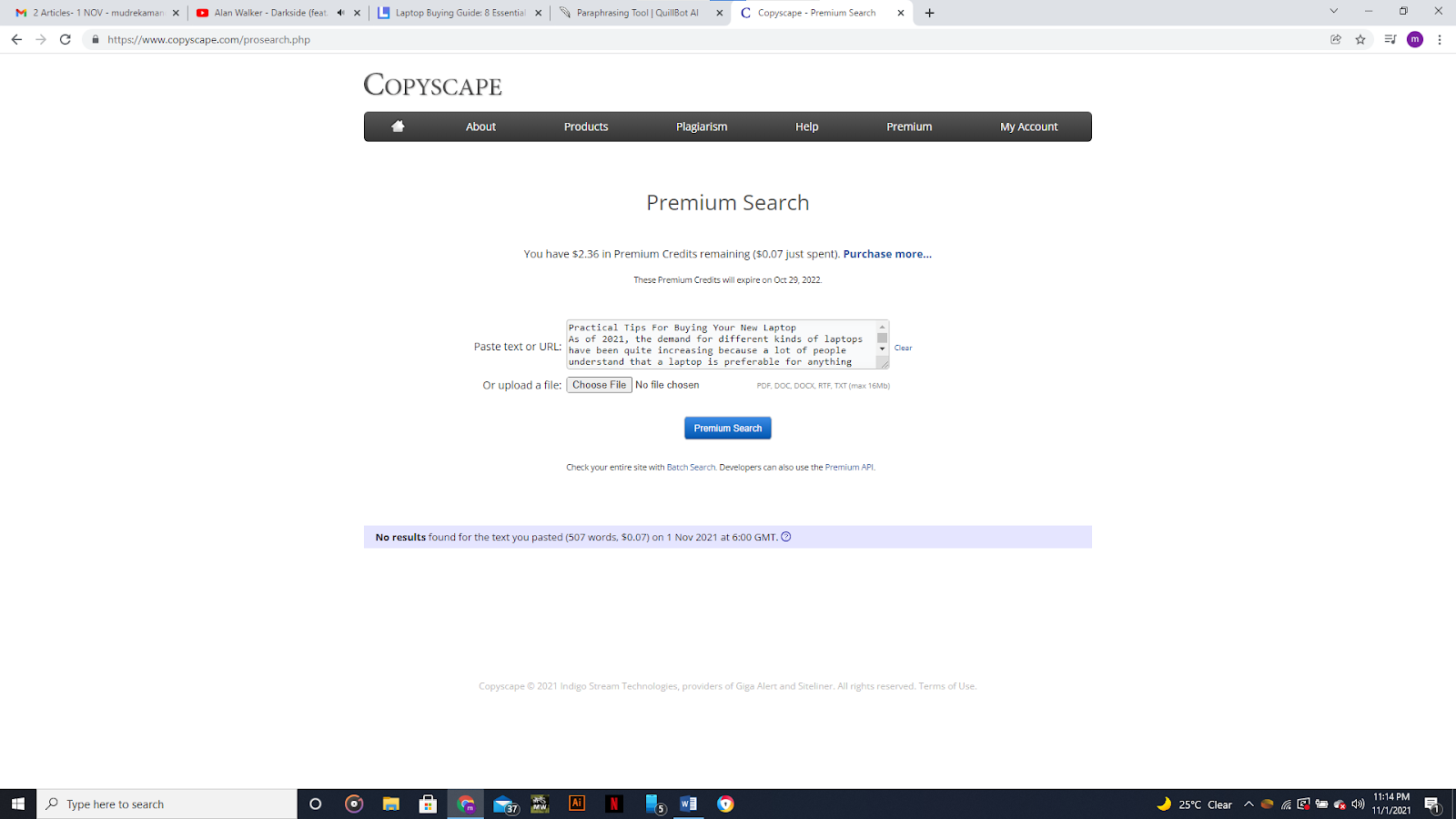Open the Terms of Use link in footer

point(946,686)
